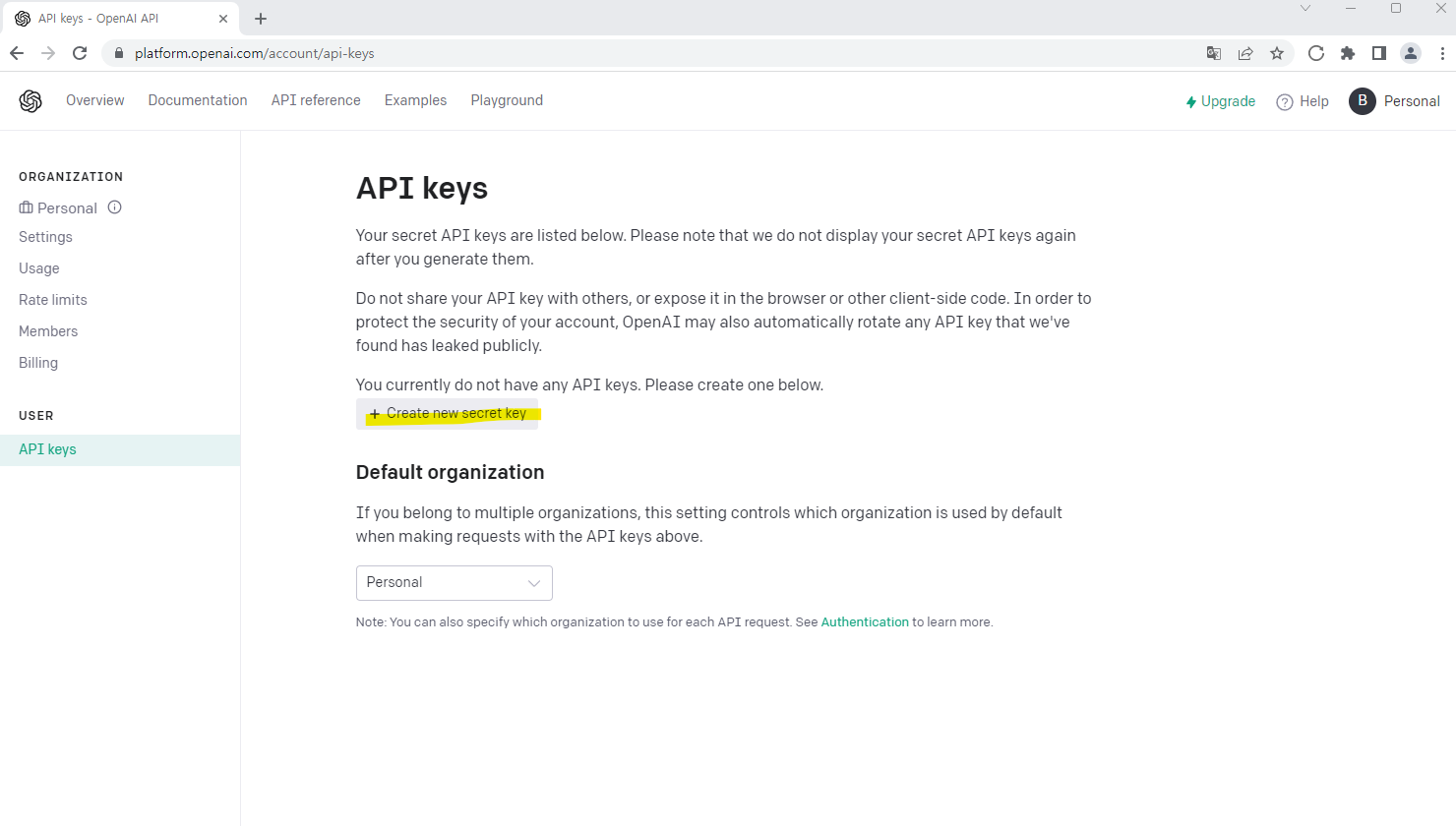The image size is (1456, 826).
Task: Open Billing in the sidebar
Action: point(38,363)
